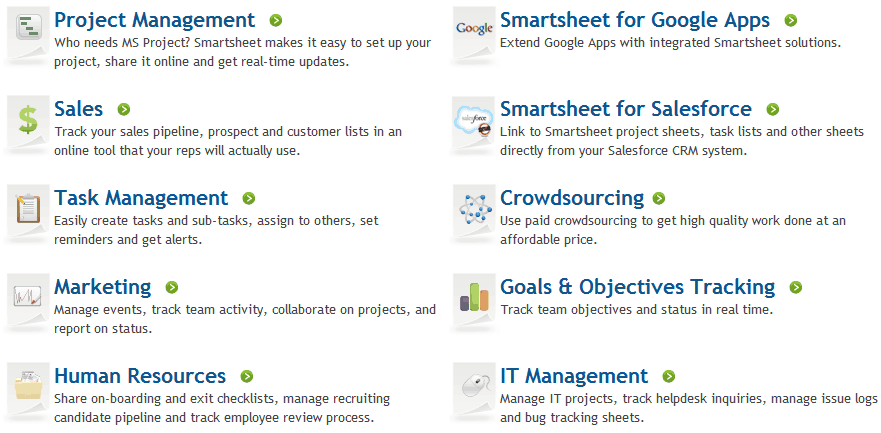The image size is (881, 433).
Task: Click the Goals & Objectives bar chart icon
Action: click(x=474, y=297)
